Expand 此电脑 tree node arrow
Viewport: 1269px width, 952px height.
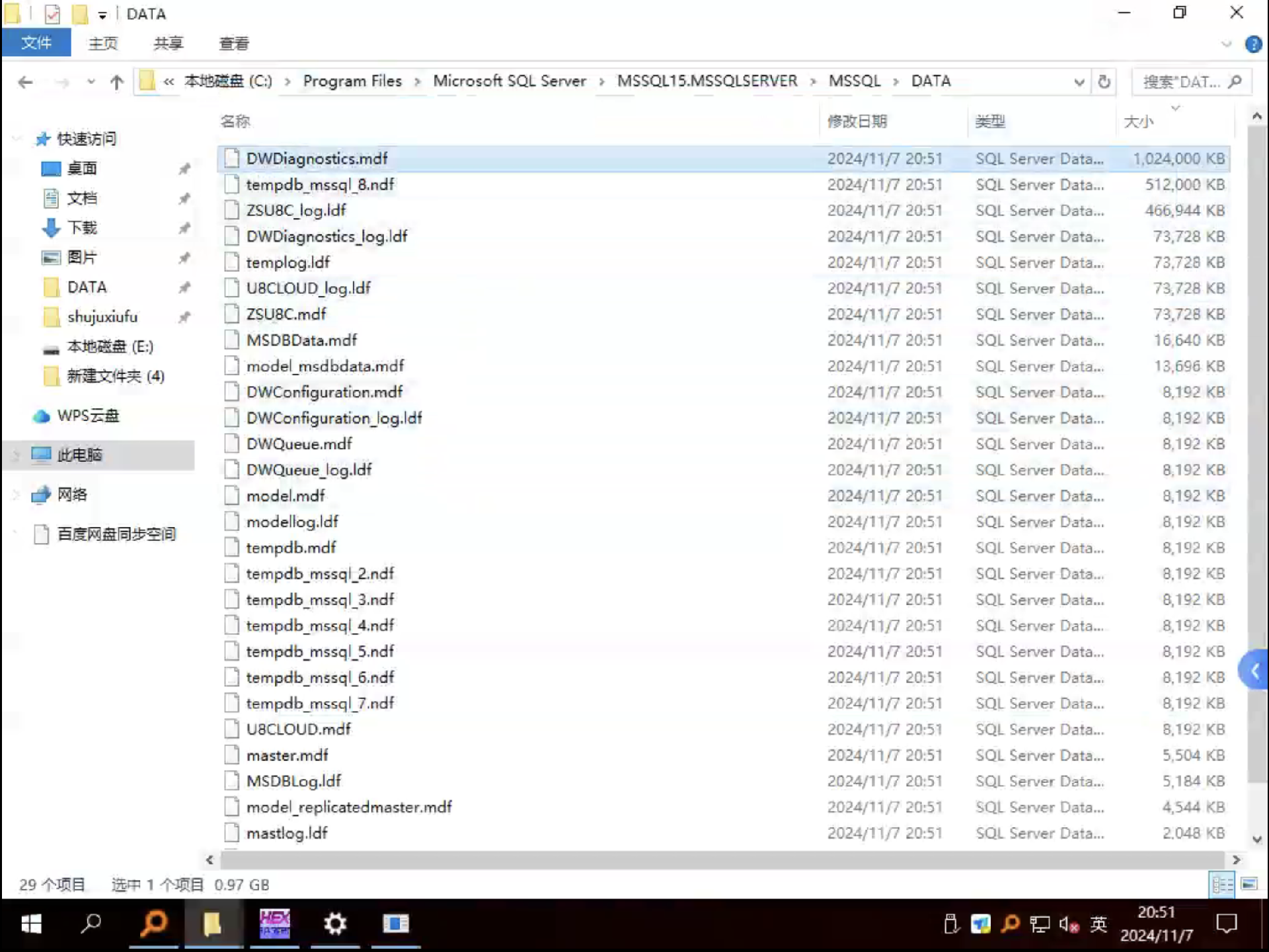coord(17,455)
